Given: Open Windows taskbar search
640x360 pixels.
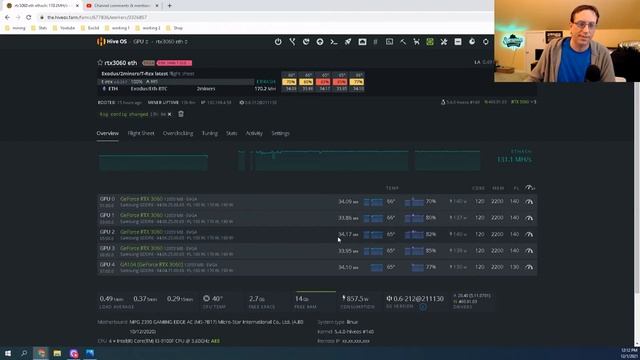Looking at the screenshot, I should tap(24, 353).
